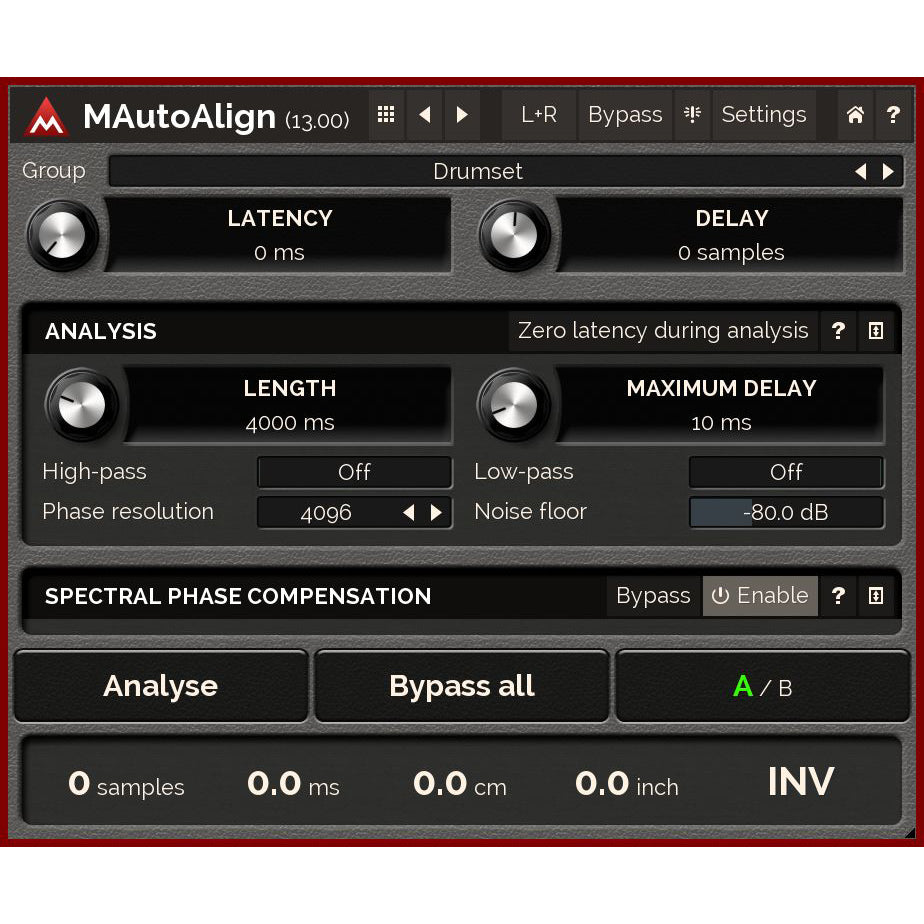924x924 pixels.
Task: Click the home icon in the toolbar
Action: click(x=855, y=114)
